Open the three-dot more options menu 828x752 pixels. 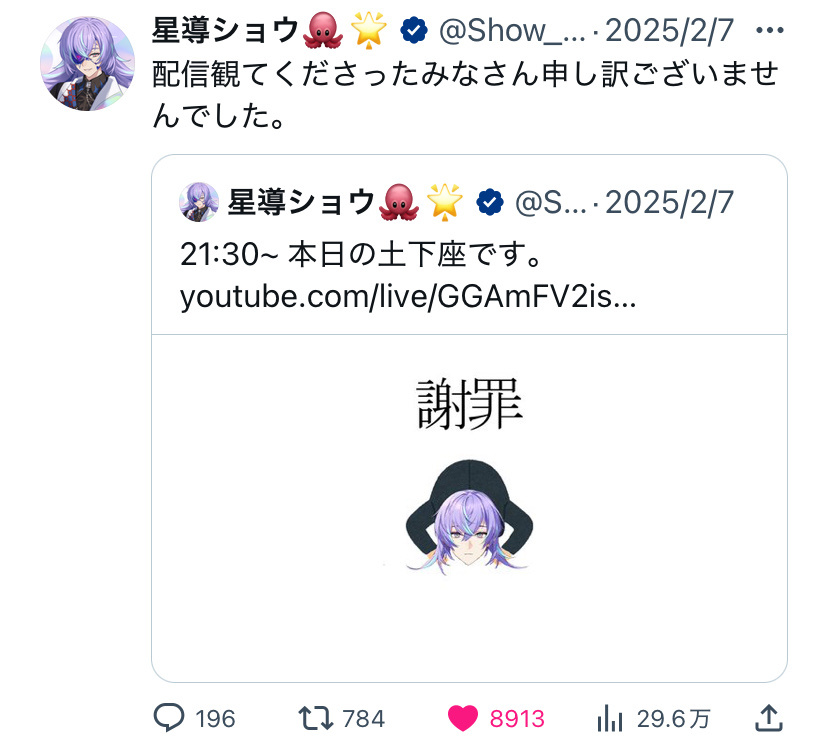click(769, 30)
